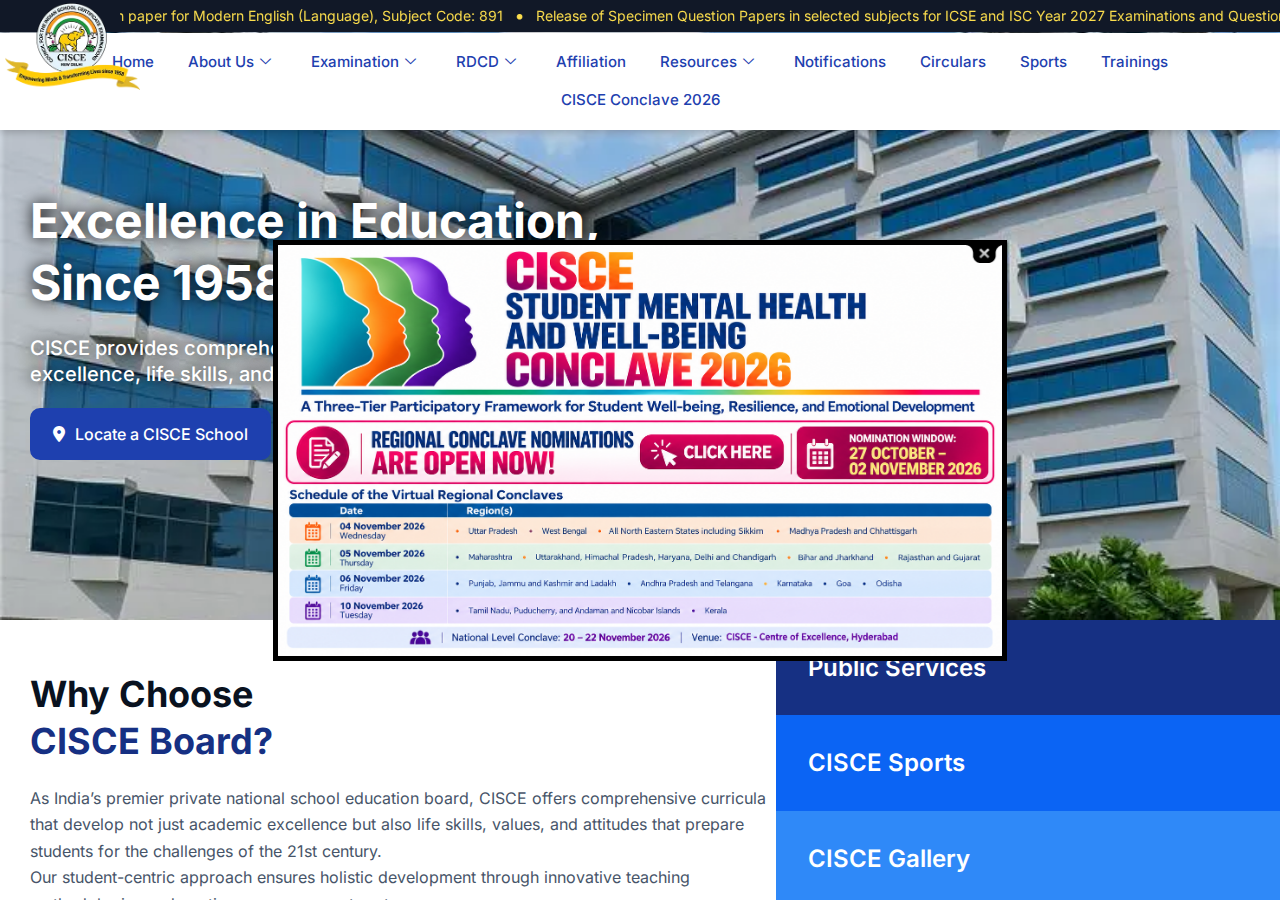
Task: Go to the Home menu item
Action: click(x=133, y=62)
